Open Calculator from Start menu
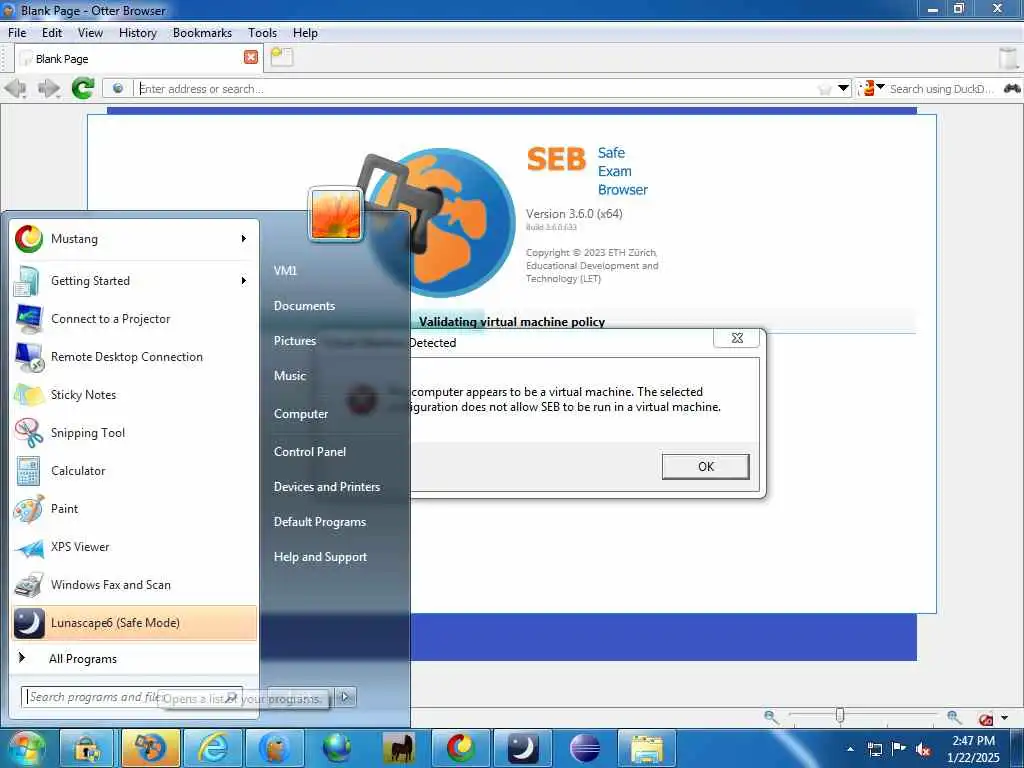Screen dimensions: 1024x768 click(134, 470)
